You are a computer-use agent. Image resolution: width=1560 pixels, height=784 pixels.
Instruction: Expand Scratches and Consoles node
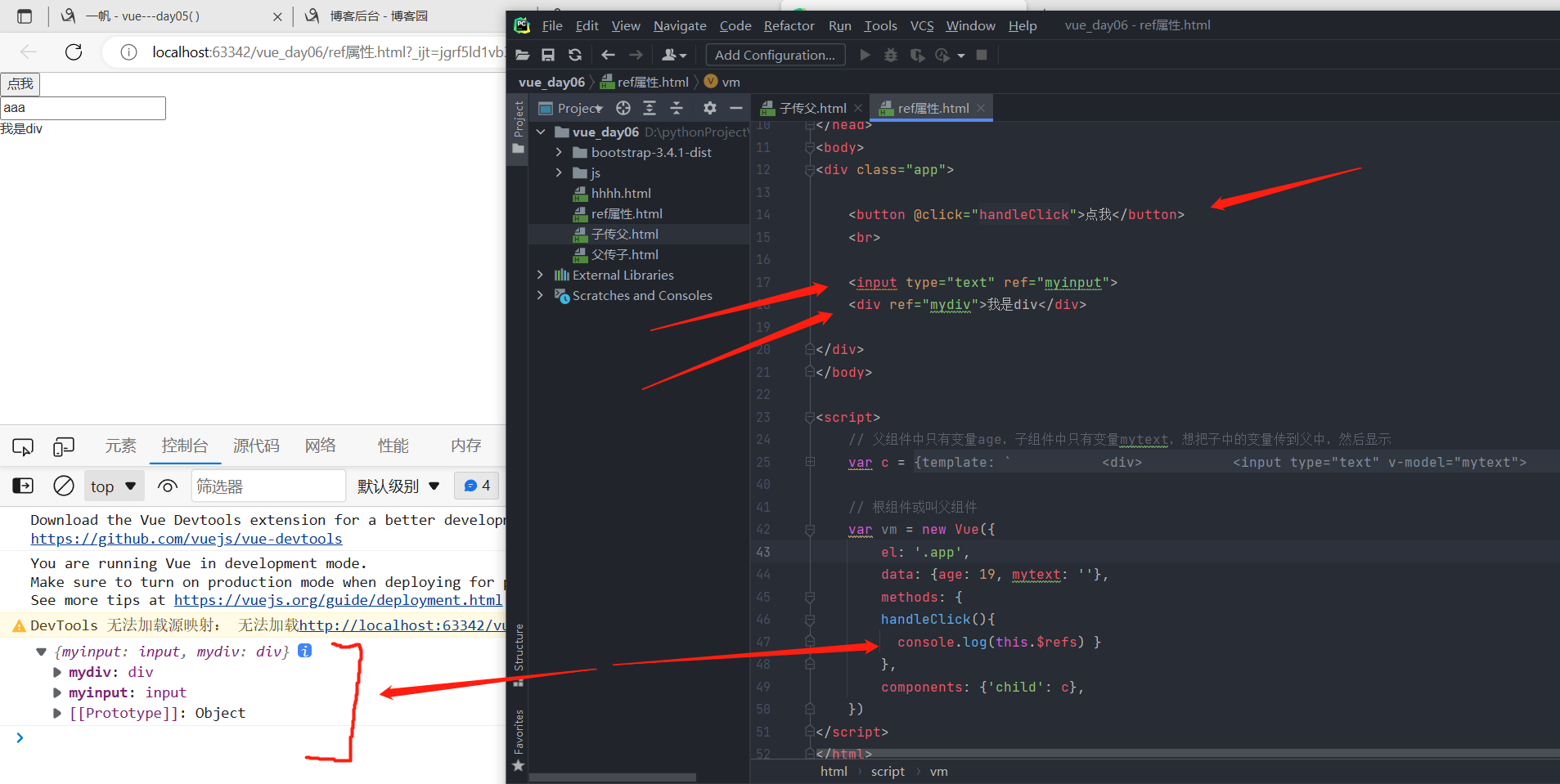pyautogui.click(x=541, y=295)
